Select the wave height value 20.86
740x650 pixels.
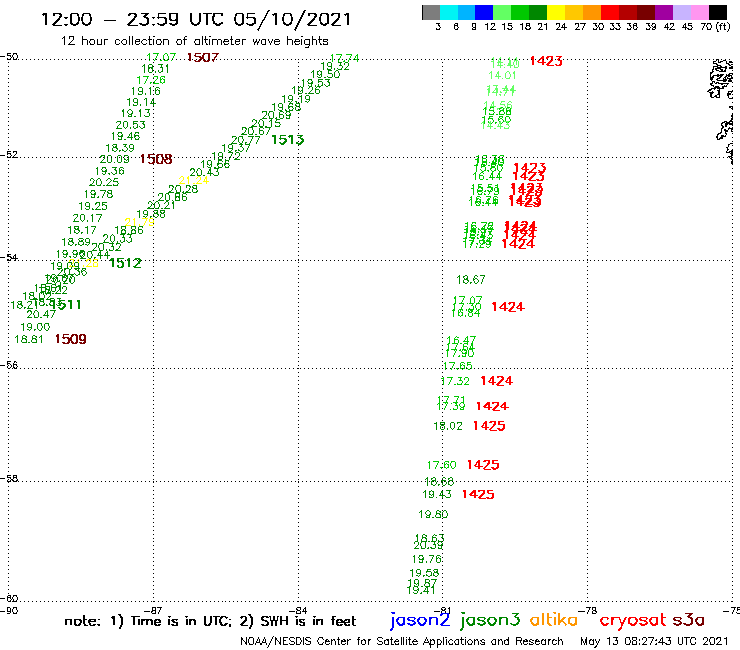coord(172,197)
